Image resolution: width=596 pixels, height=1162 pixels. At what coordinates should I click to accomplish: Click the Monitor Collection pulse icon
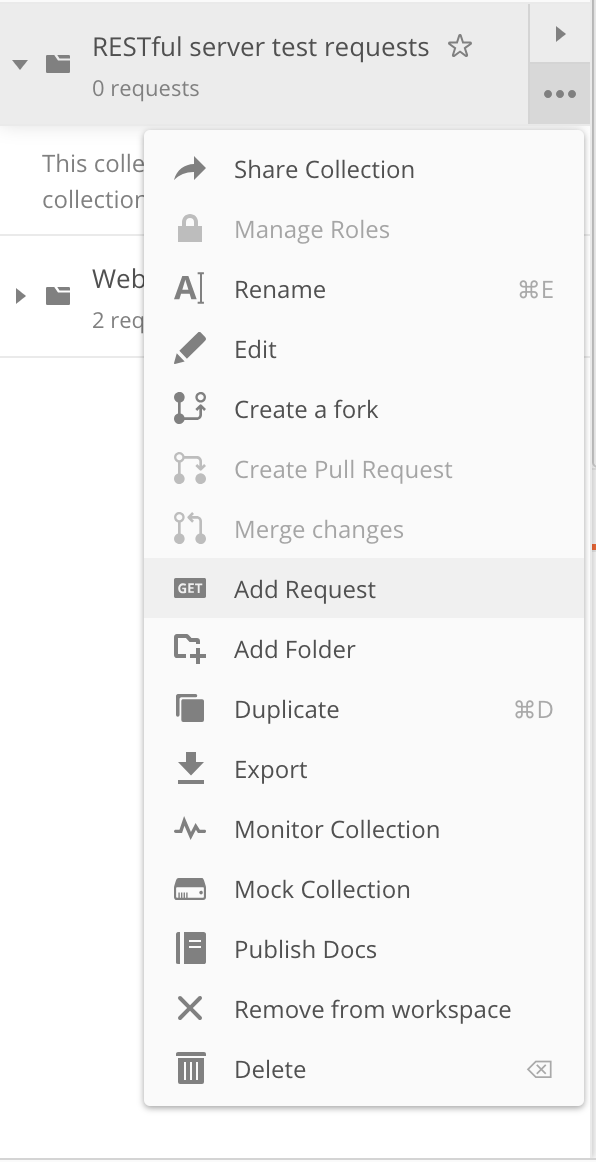point(190,829)
